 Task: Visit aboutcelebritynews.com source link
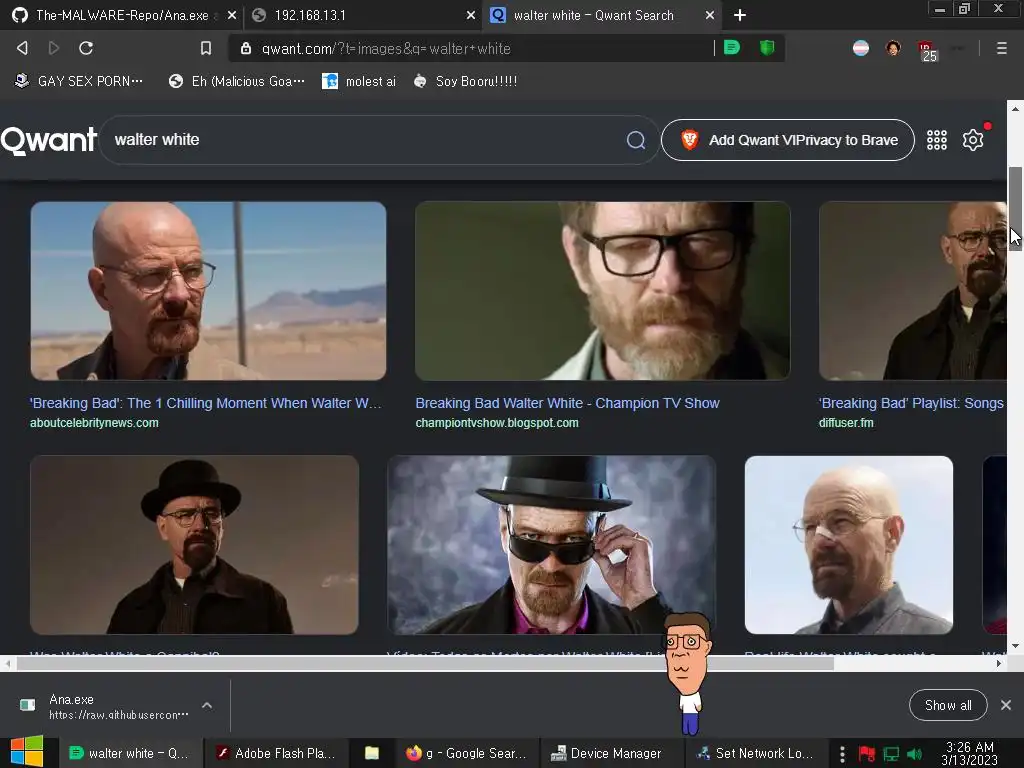click(94, 423)
